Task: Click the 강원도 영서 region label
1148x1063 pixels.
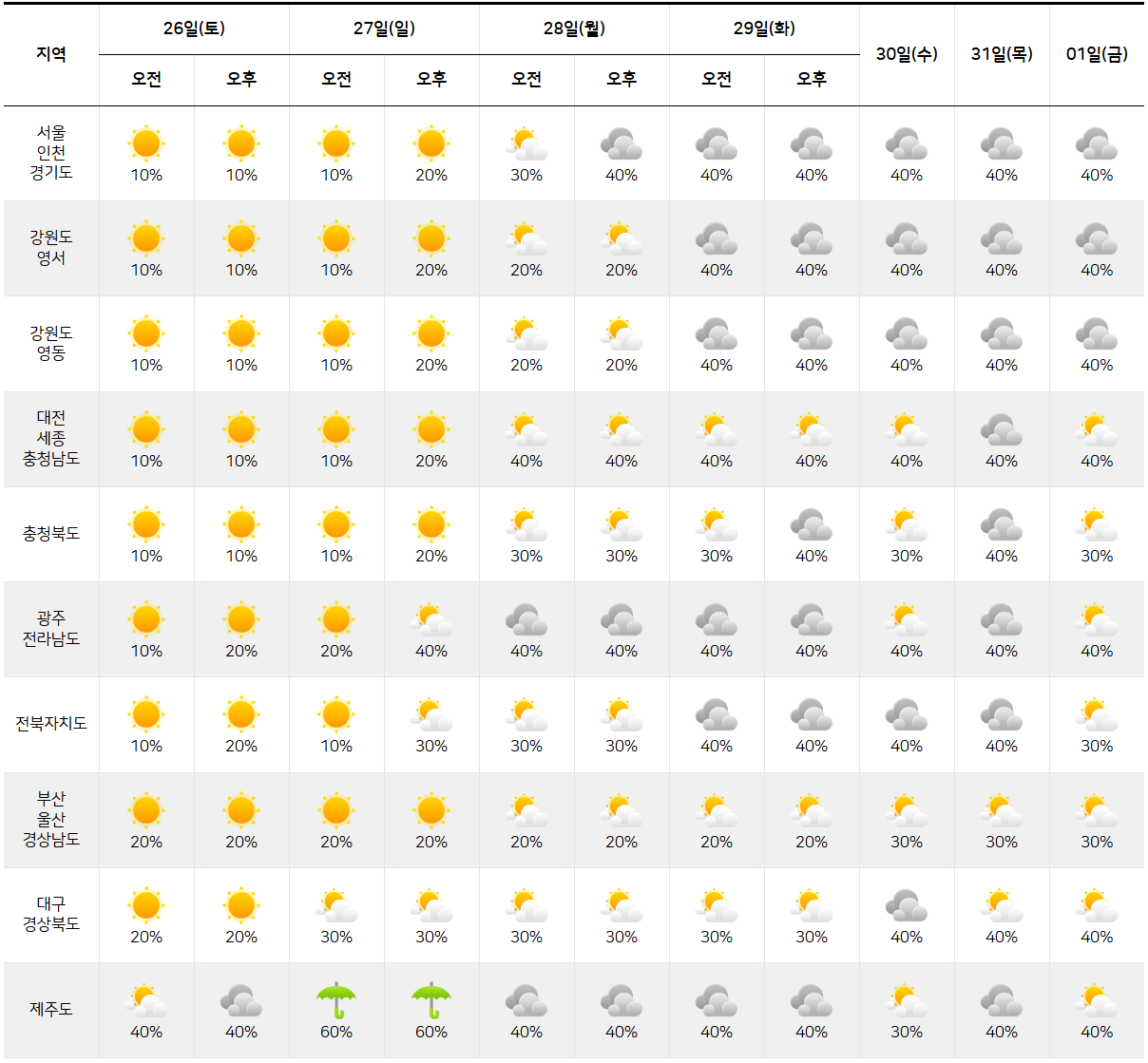Action: [51, 248]
